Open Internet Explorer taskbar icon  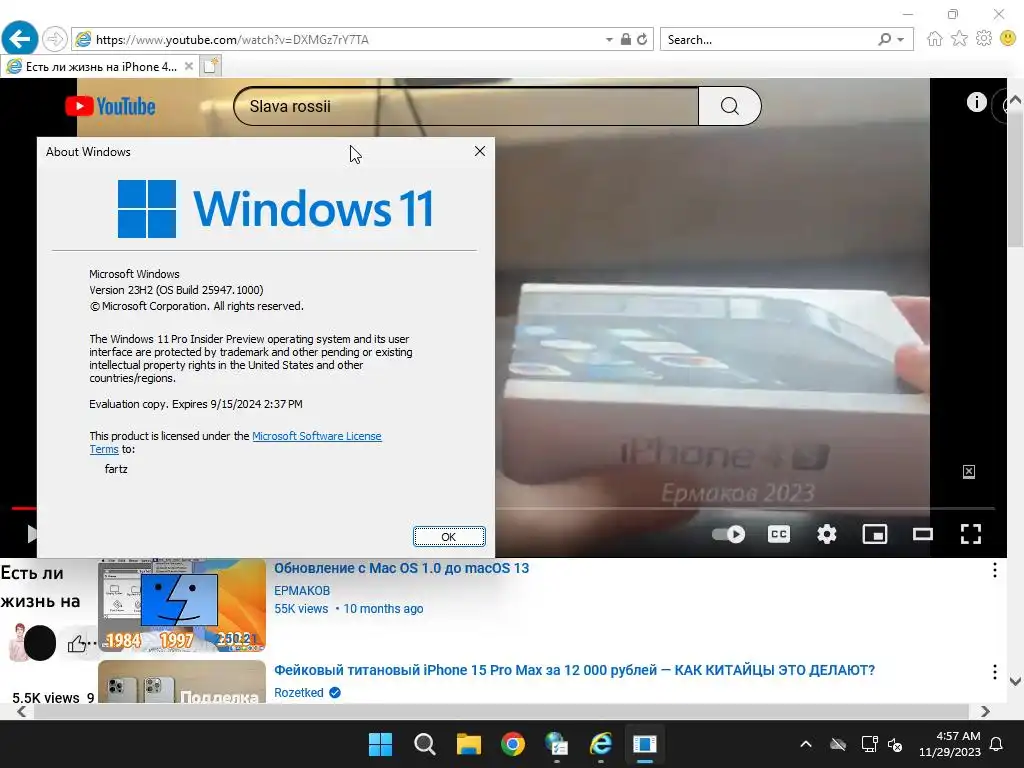coord(601,744)
